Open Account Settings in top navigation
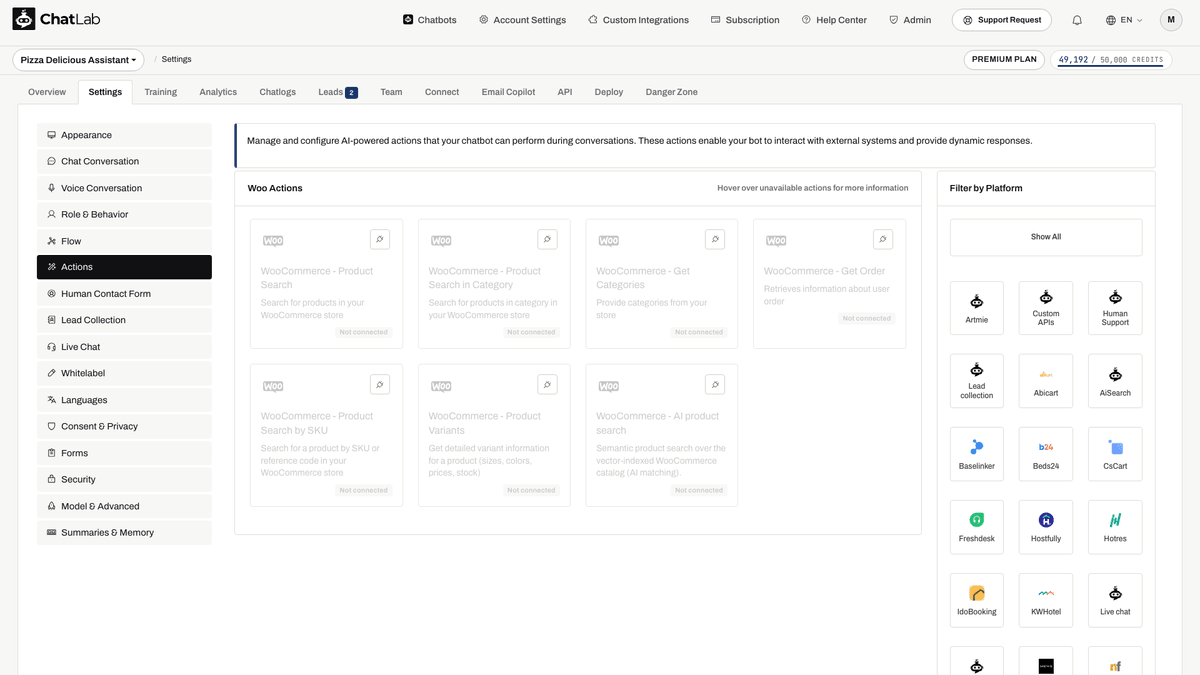 coord(522,20)
